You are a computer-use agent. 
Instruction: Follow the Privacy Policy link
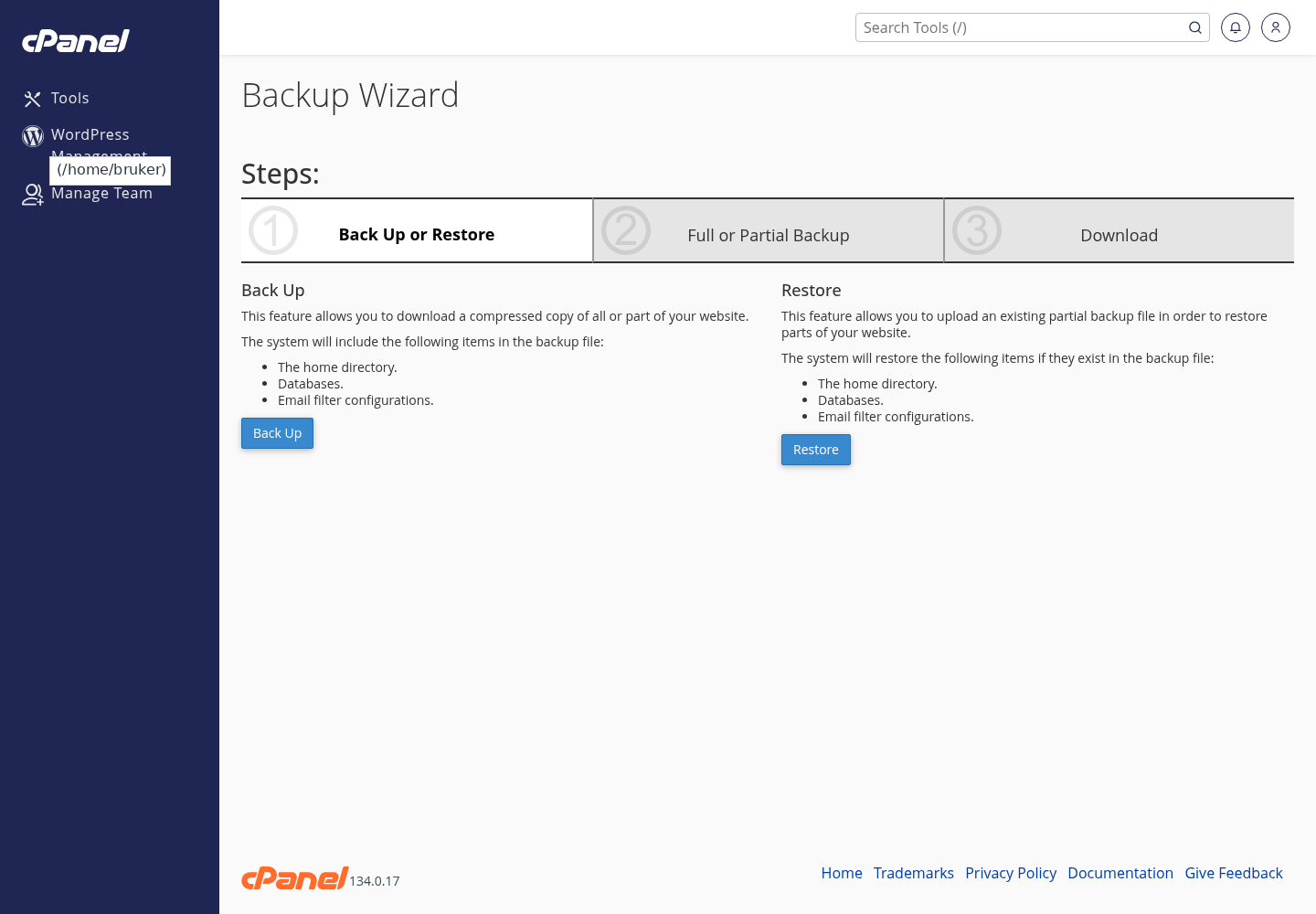click(1011, 873)
